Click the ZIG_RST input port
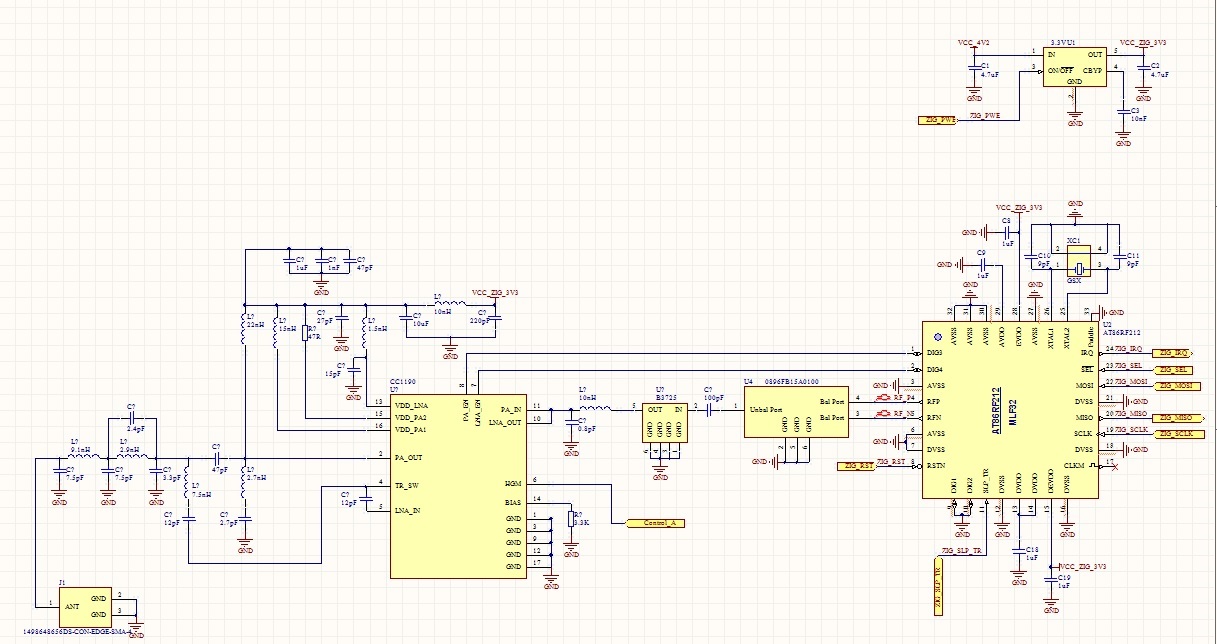 coord(856,466)
